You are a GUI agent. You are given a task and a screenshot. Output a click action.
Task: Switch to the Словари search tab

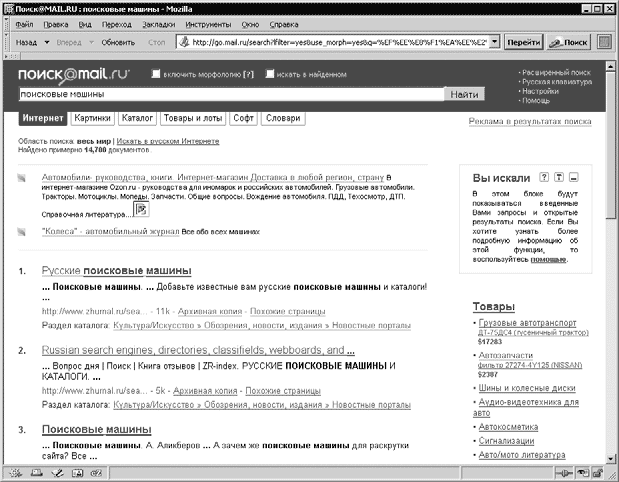pyautogui.click(x=283, y=118)
